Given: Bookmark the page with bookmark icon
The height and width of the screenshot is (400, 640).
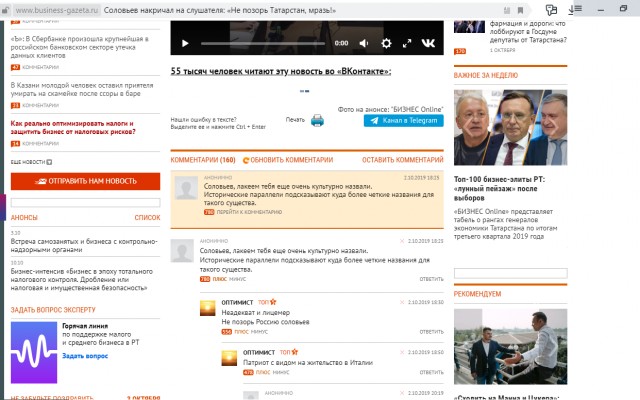Looking at the screenshot, I should (x=520, y=10).
